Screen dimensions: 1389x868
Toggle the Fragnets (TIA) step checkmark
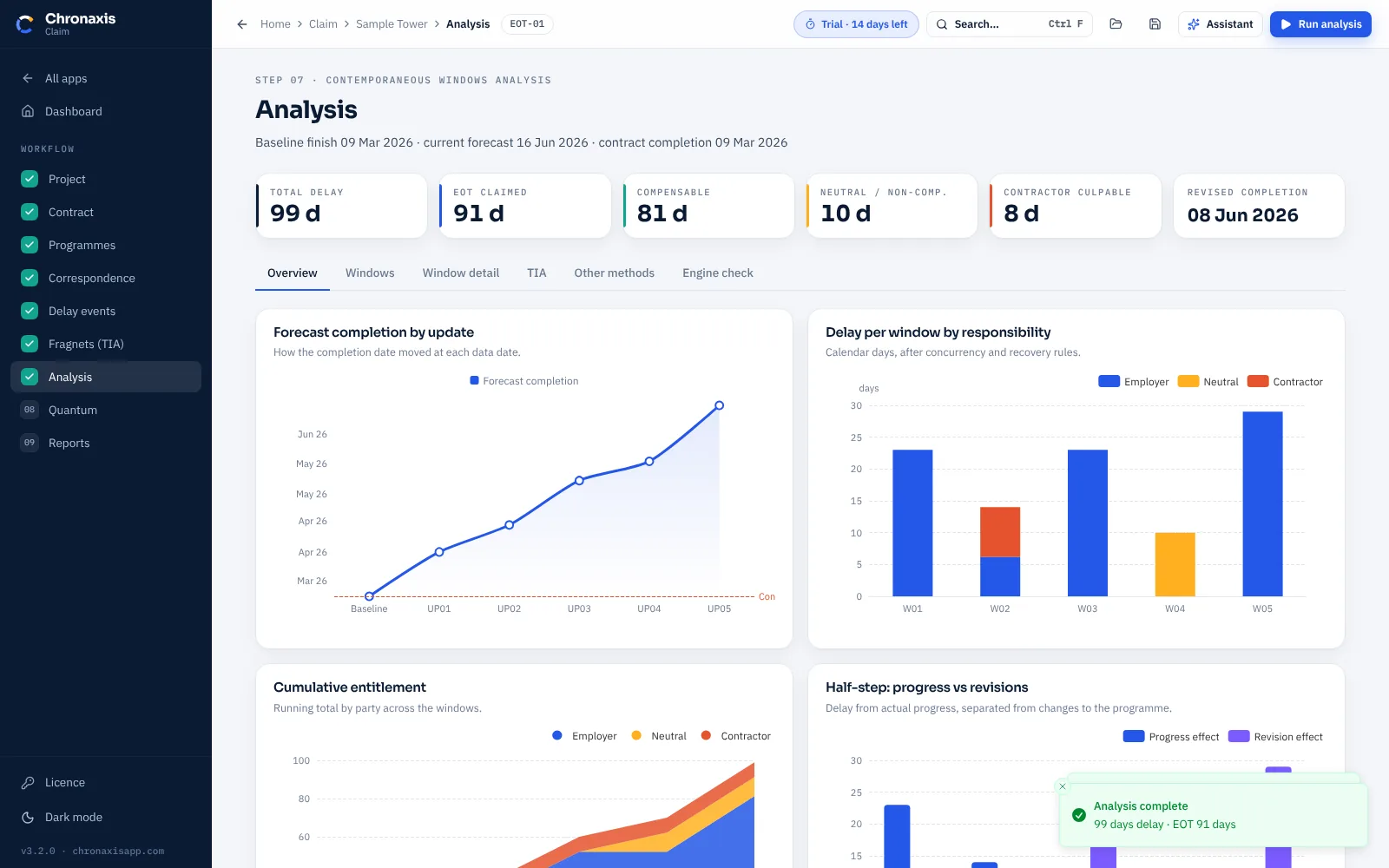point(30,344)
